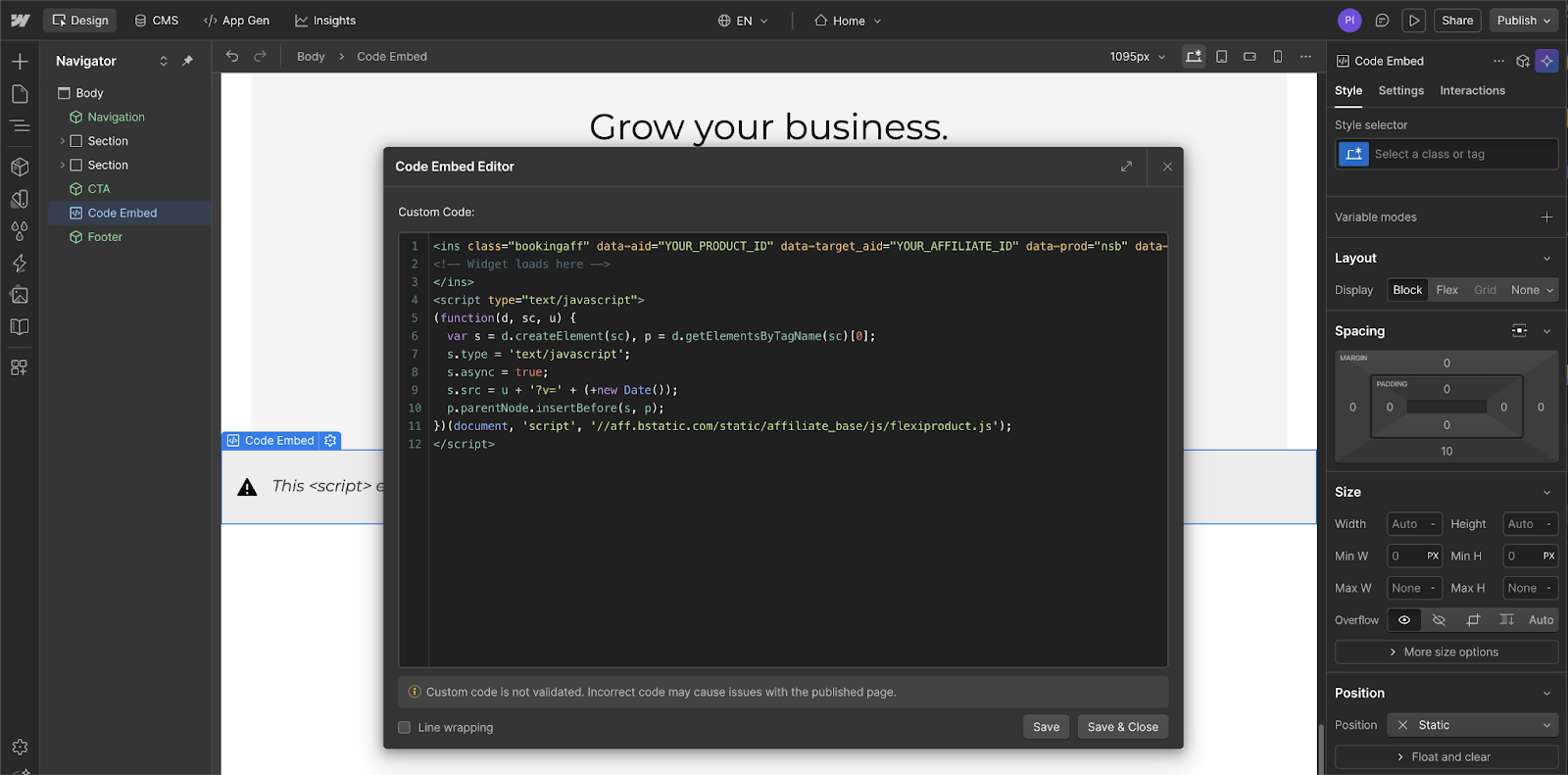The height and width of the screenshot is (775, 1568).
Task: Open the component cube icon in Style panel header
Action: 1523,61
